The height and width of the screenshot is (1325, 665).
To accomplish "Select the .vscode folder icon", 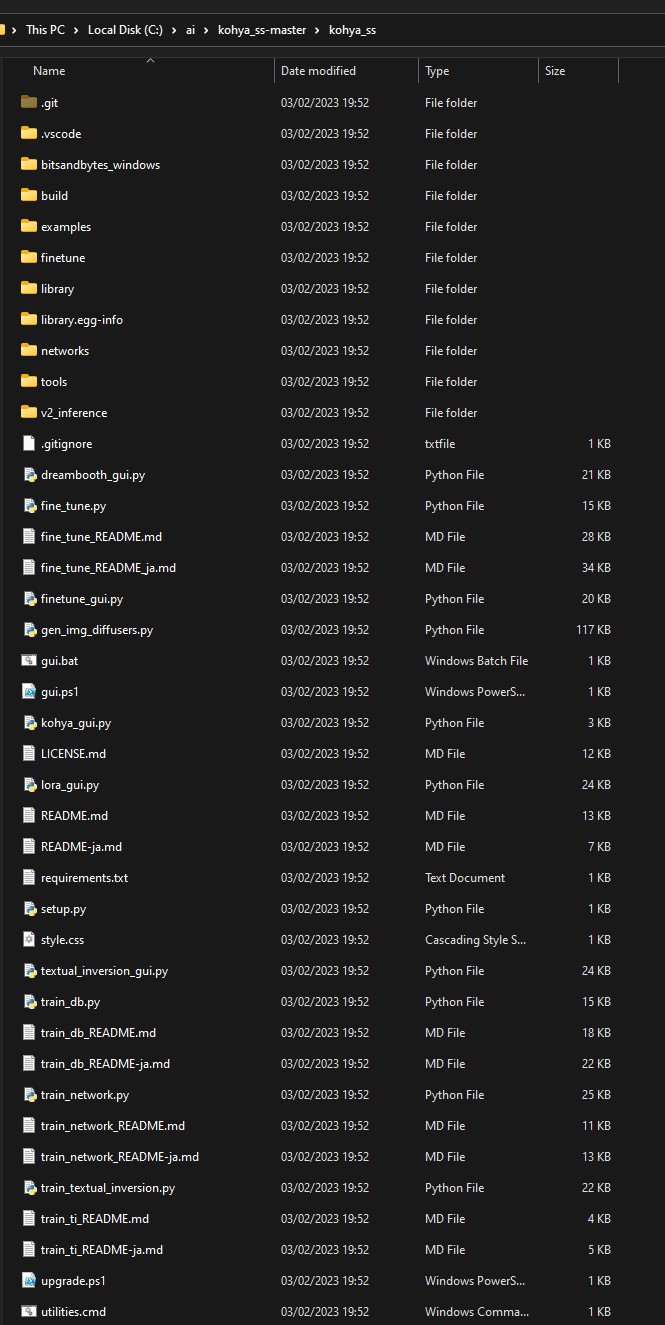I will (x=28, y=133).
